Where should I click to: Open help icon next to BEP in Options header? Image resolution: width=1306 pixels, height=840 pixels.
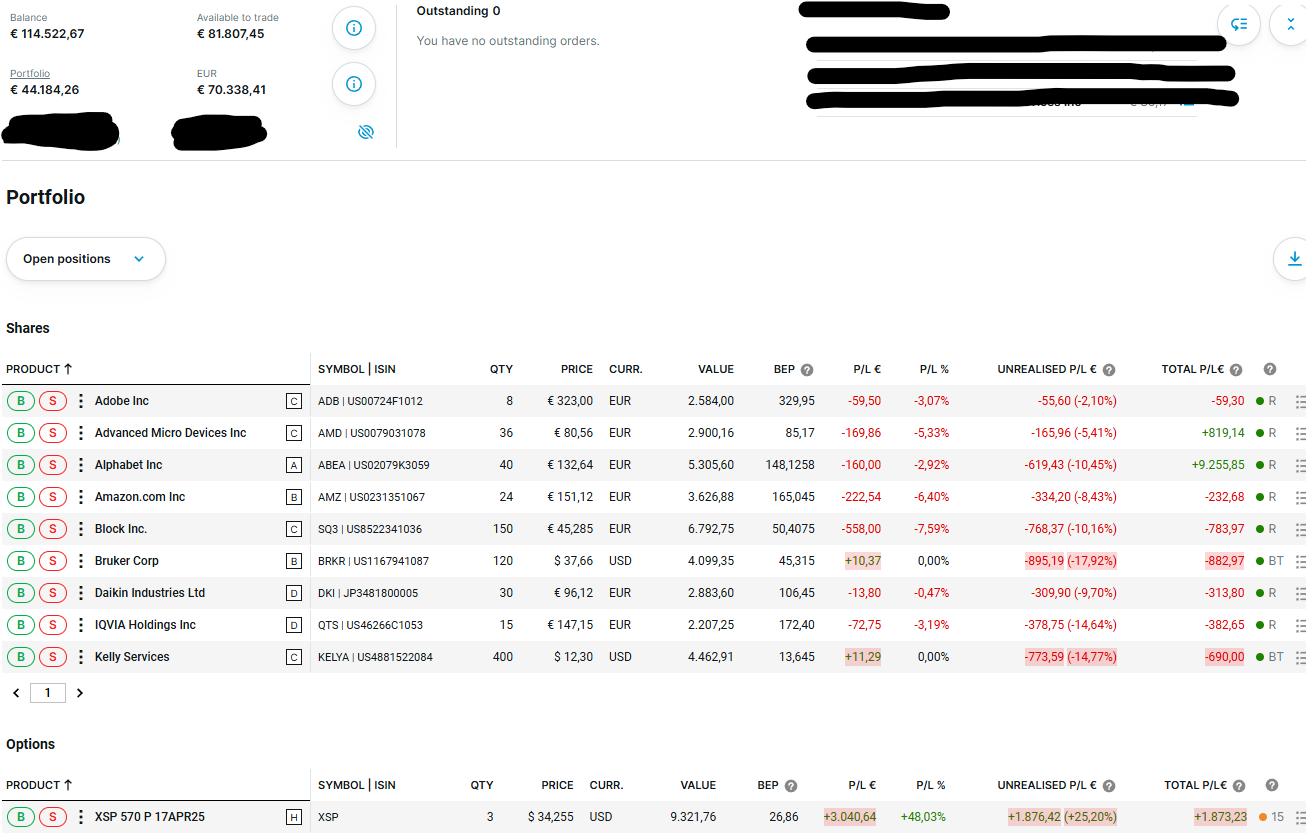[x=791, y=786]
